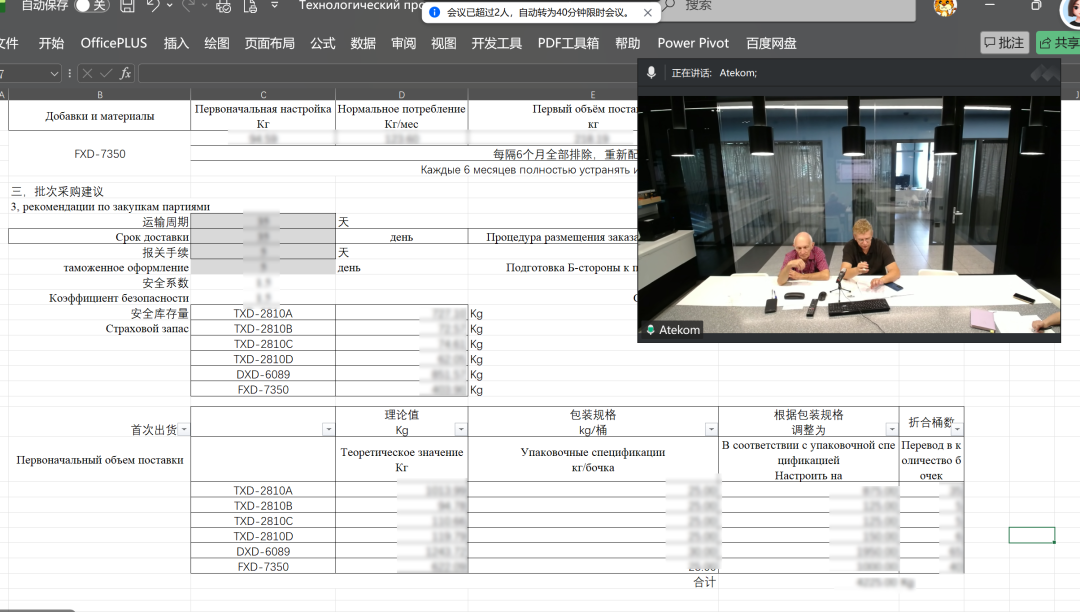Open the Redo history dropdown arrow
1080x612 pixels.
(205, 6)
